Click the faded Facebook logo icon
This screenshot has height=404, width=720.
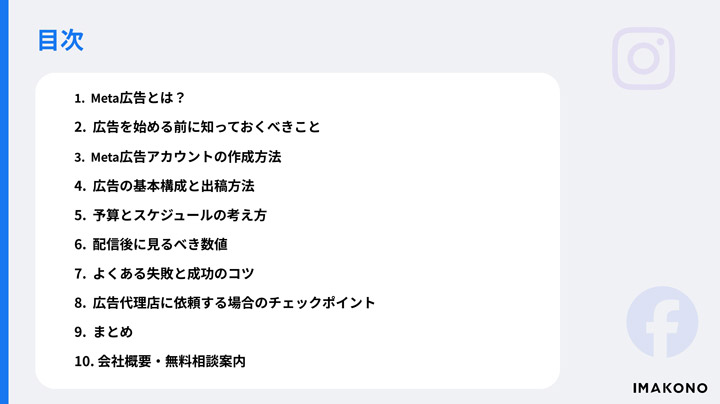point(662,322)
